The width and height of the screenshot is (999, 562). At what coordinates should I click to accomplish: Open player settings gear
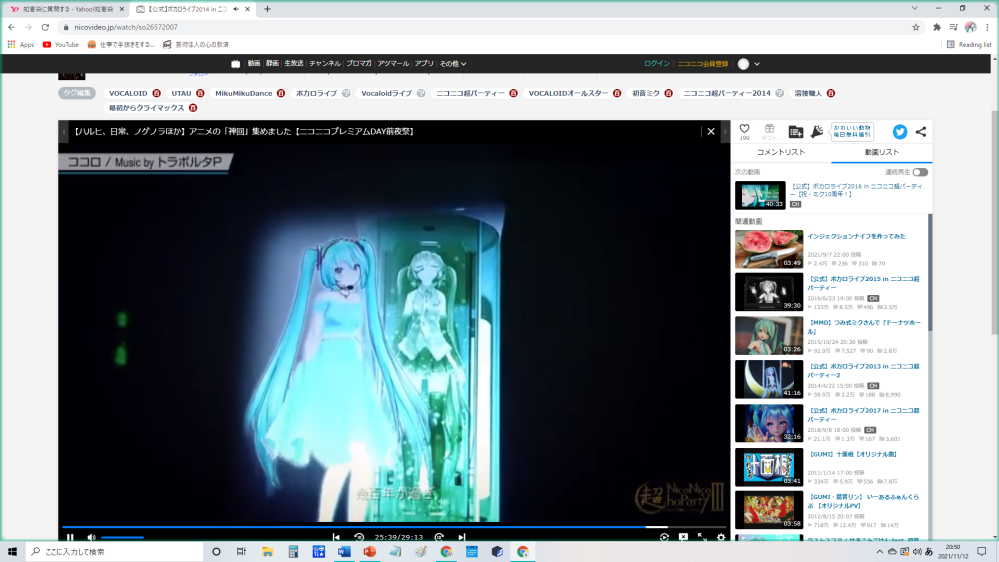click(721, 537)
